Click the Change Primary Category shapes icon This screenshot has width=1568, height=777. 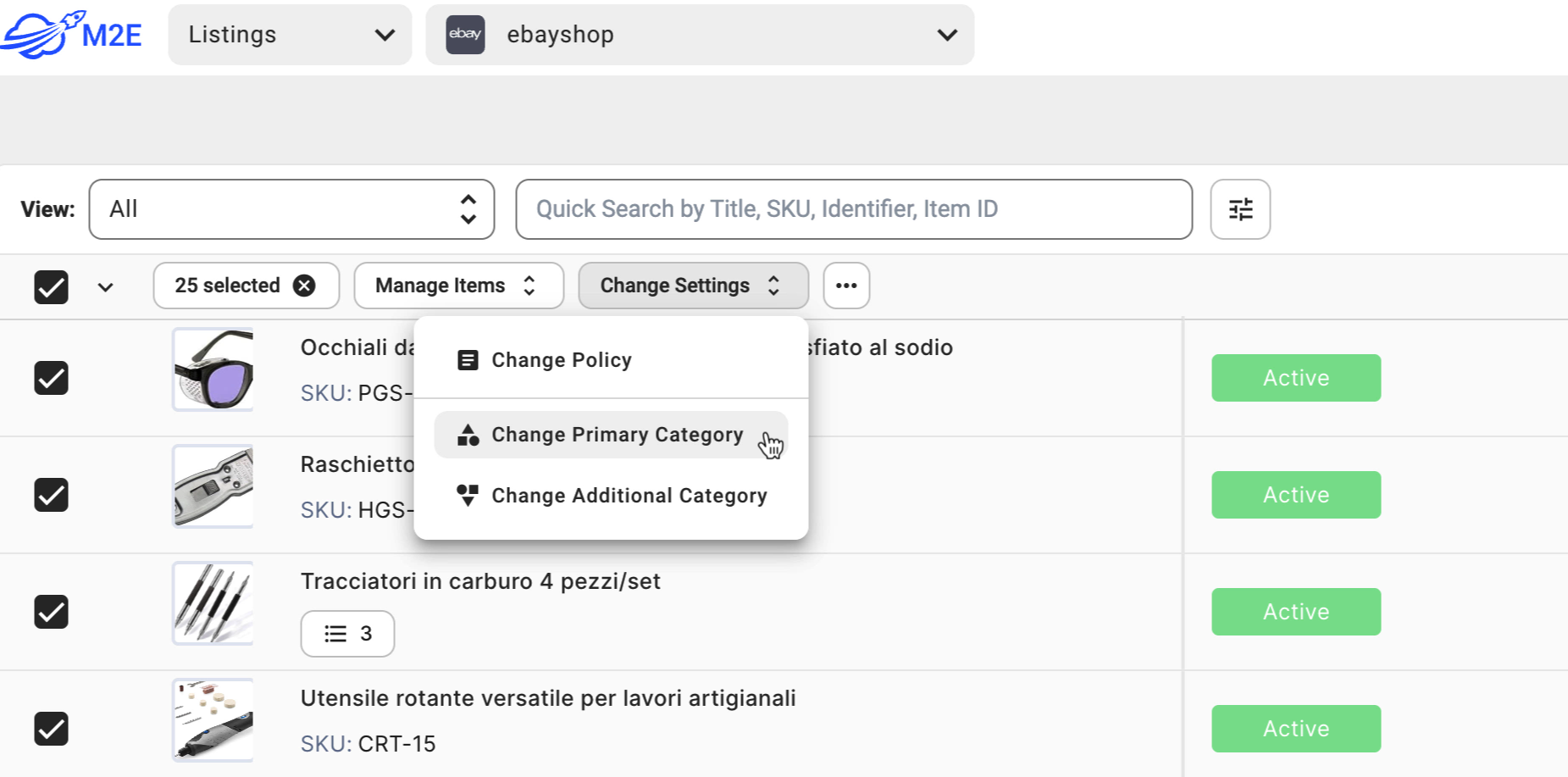click(x=468, y=435)
